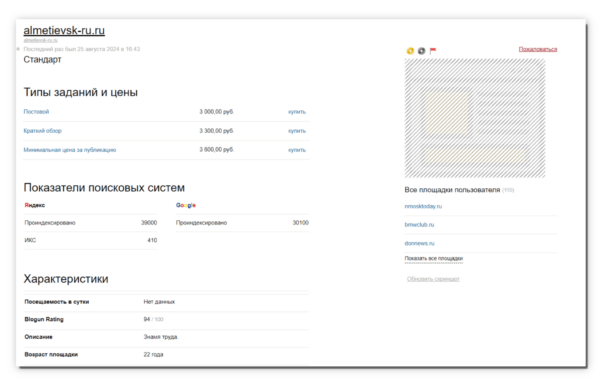Click Обновить скриншот link
This screenshot has height=381, width=600.
[x=433, y=279]
